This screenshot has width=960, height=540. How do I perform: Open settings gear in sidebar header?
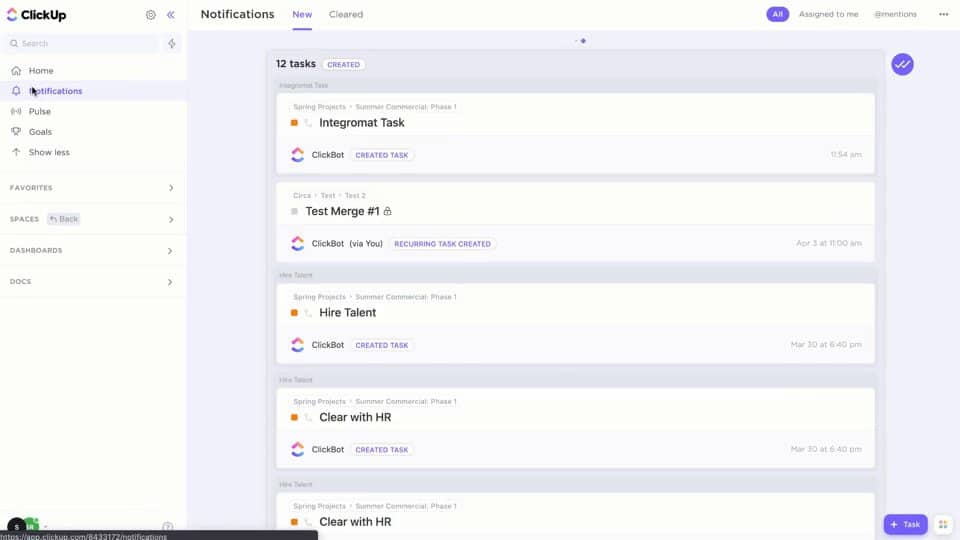151,15
